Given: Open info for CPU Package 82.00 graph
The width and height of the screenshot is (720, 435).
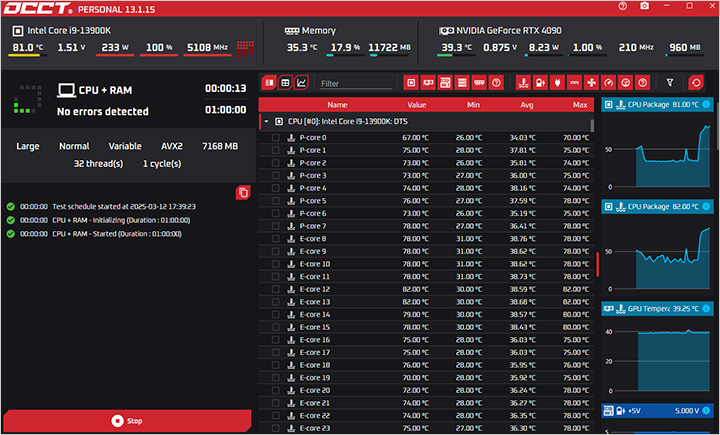Looking at the screenshot, I should pyautogui.click(x=706, y=207).
